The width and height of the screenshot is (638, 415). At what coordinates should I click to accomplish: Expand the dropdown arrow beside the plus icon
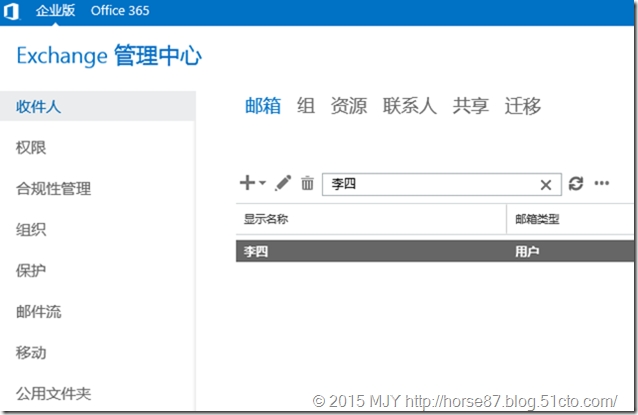point(262,183)
